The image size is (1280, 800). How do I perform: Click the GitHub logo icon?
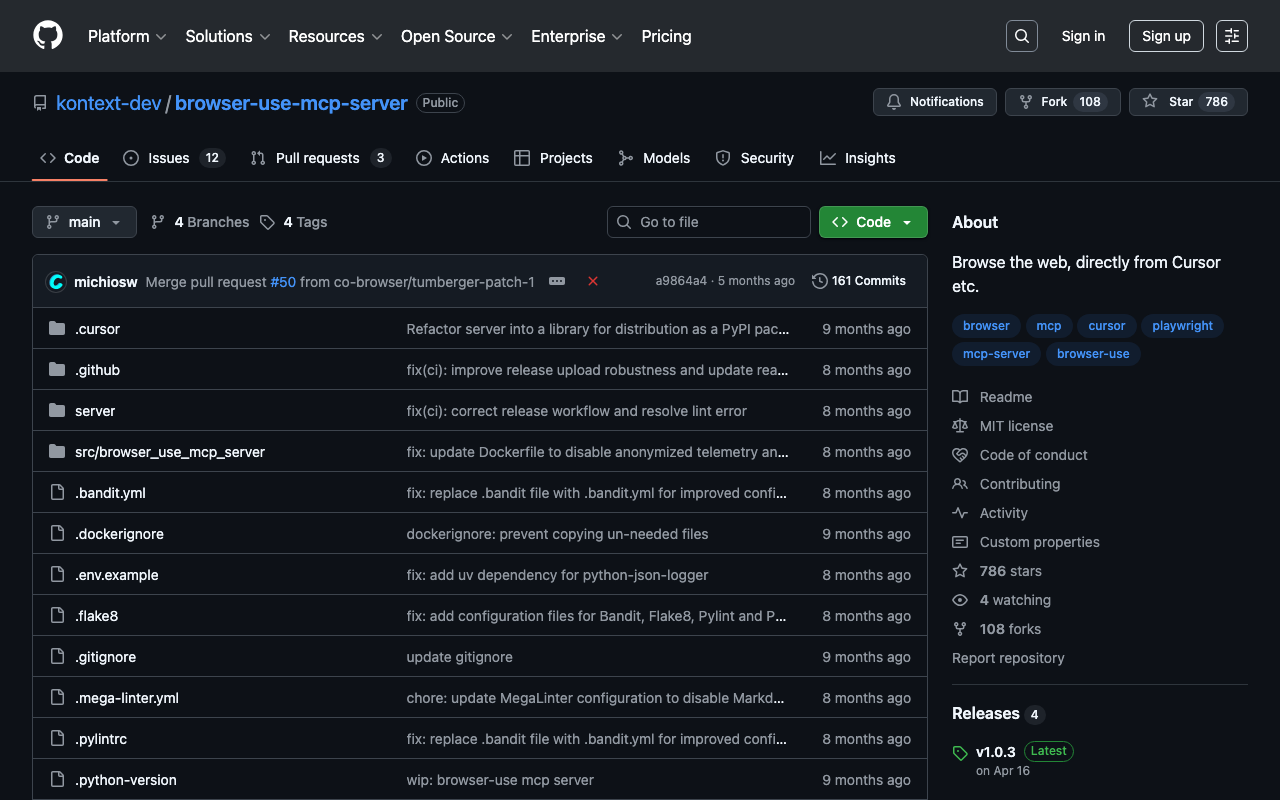pyautogui.click(x=48, y=36)
